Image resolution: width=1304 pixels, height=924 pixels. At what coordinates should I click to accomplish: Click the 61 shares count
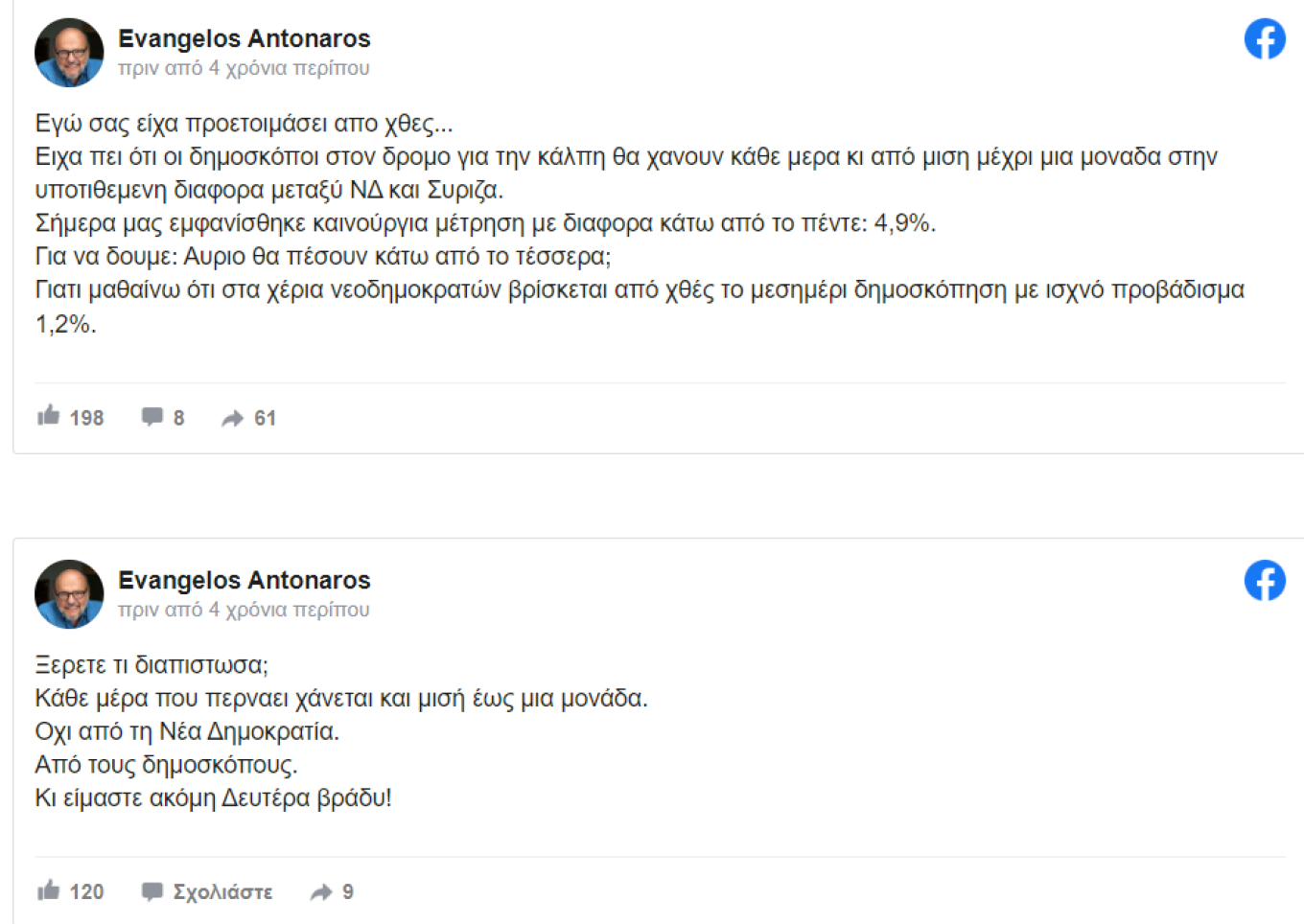tap(265, 418)
